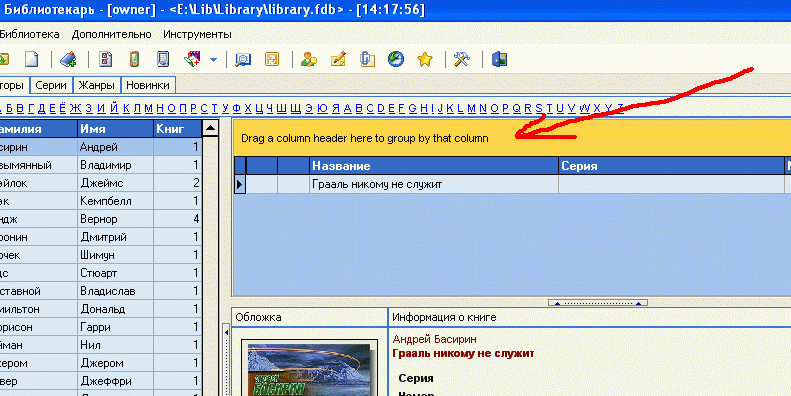This screenshot has width=791, height=396.
Task: Click the orange refresh toolbar icon
Action: coord(272,60)
